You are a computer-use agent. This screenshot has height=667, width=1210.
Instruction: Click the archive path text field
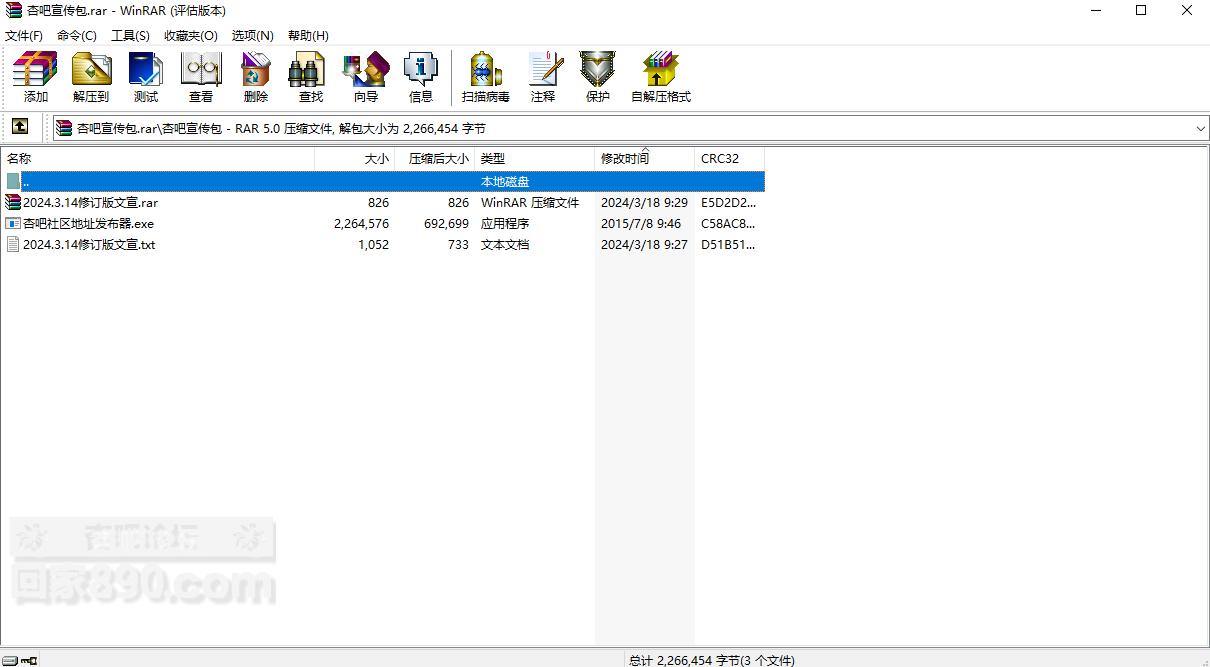630,128
